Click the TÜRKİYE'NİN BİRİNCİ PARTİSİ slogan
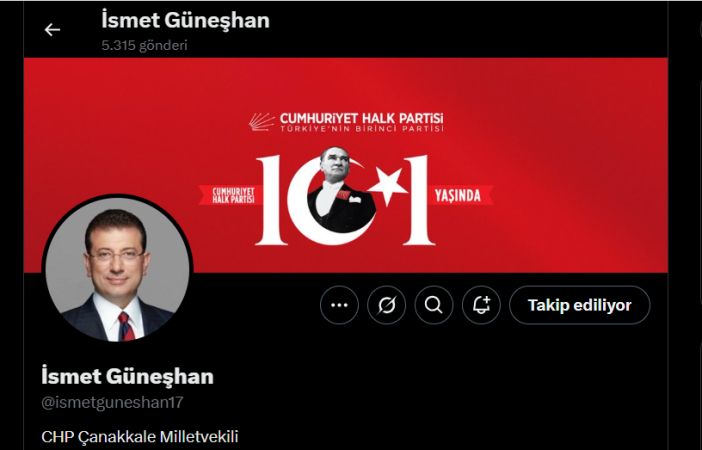 [x=362, y=129]
